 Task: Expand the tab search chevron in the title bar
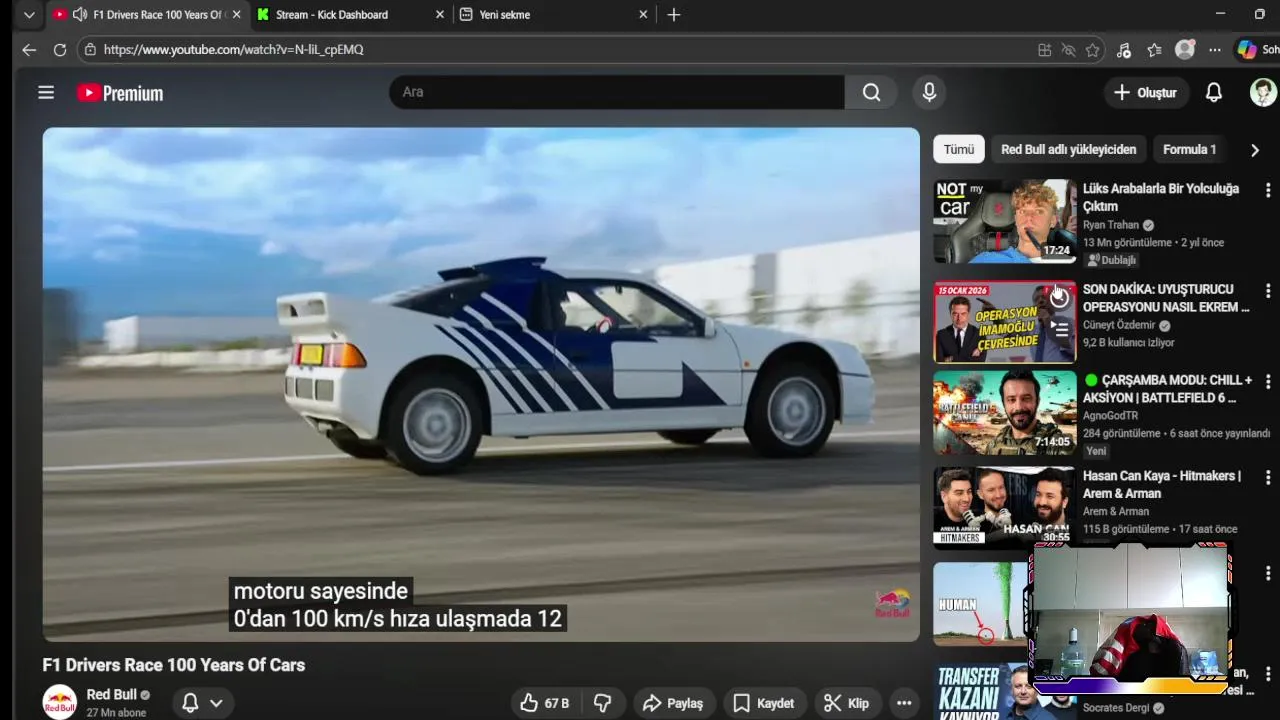[29, 15]
